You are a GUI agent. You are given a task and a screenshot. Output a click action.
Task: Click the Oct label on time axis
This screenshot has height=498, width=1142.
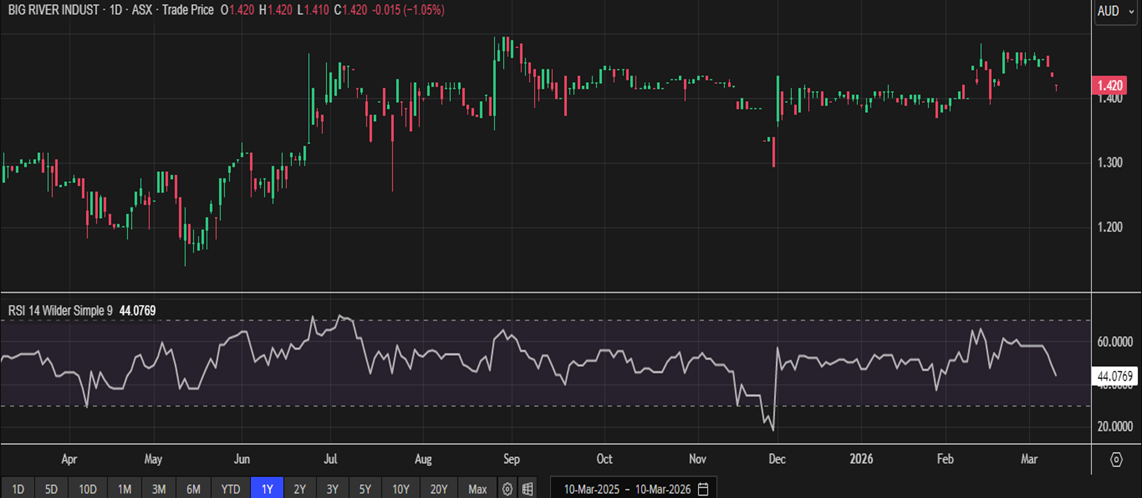(605, 460)
